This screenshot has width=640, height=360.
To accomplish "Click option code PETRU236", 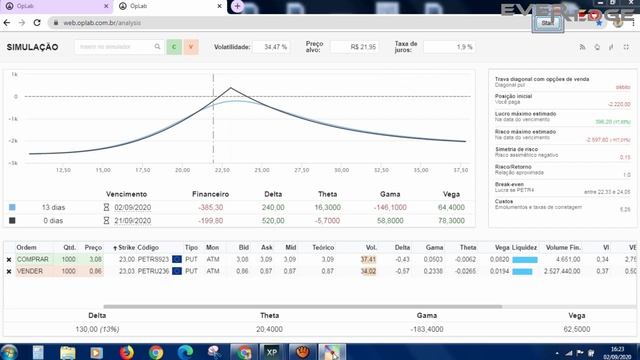I will (x=153, y=271).
